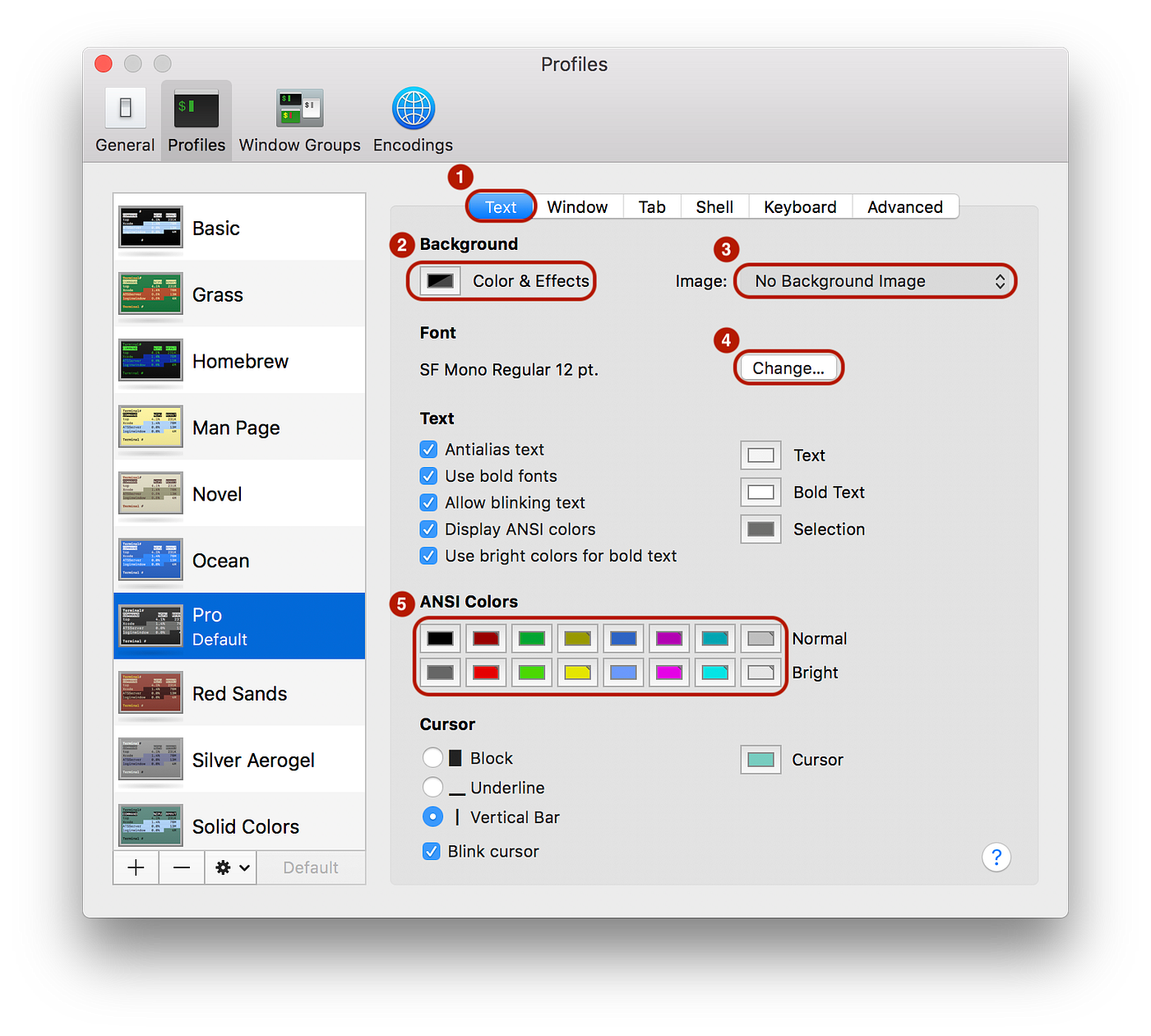Toggle Use bright colors for bold text
Viewport: 1151px width, 1036px height.
(428, 556)
